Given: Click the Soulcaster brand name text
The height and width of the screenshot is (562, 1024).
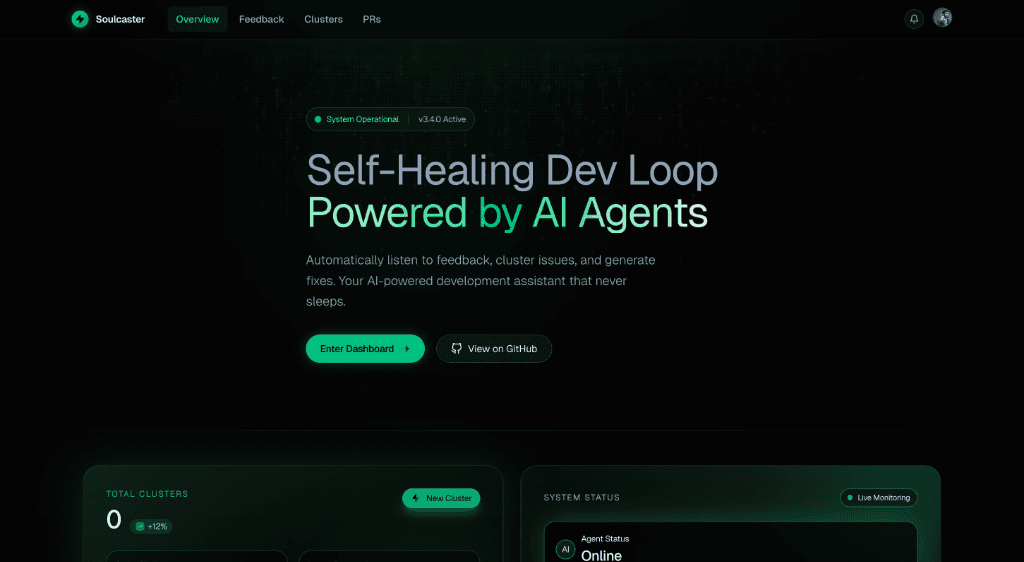Looking at the screenshot, I should coord(120,20).
